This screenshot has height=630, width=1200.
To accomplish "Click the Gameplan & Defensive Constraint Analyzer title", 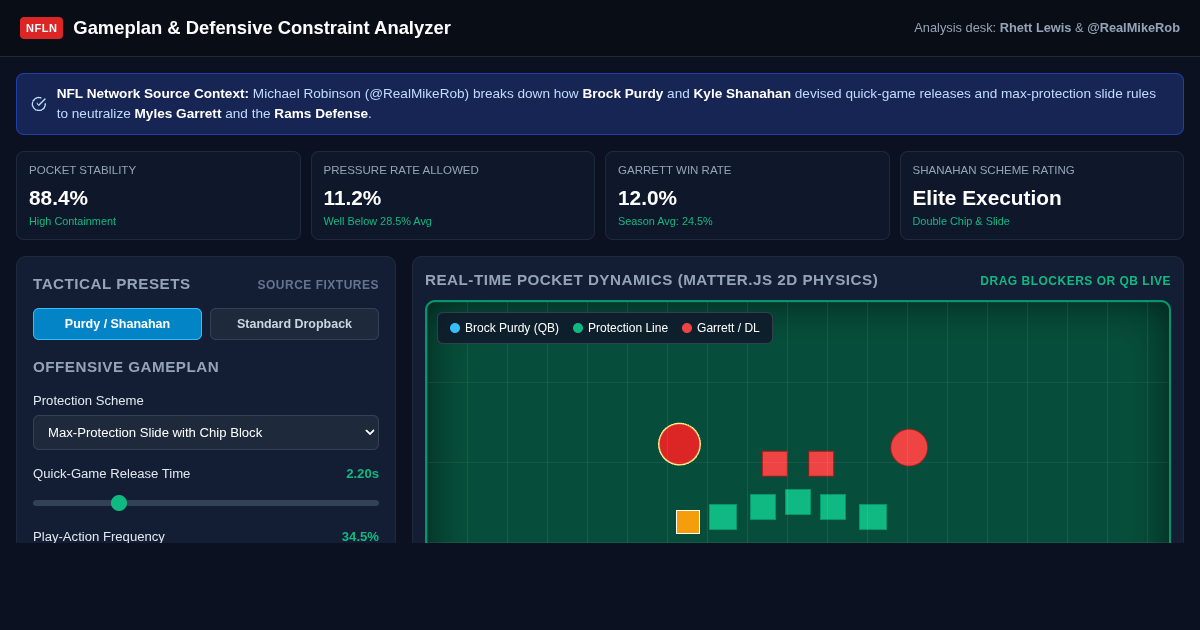I will 262,28.
